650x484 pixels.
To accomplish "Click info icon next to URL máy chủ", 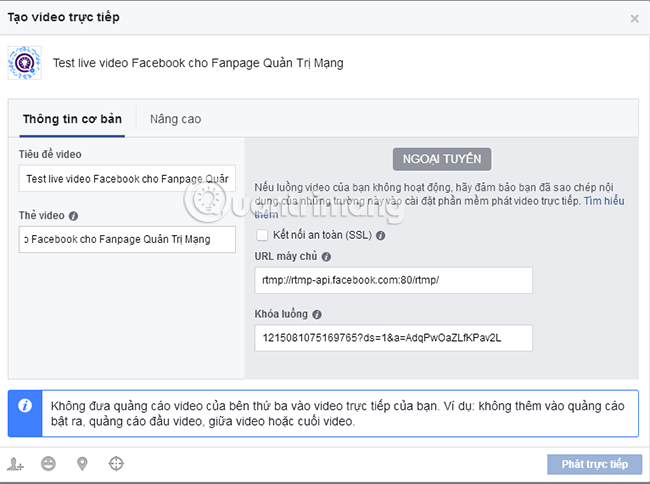I will click(326, 257).
